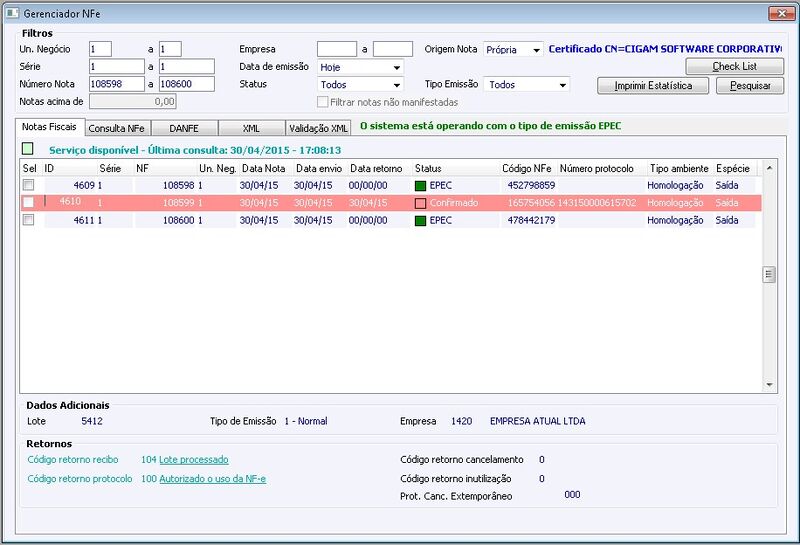Click the vertical scrollbar thumb of the notes grid
The height and width of the screenshot is (545, 800).
(x=769, y=275)
